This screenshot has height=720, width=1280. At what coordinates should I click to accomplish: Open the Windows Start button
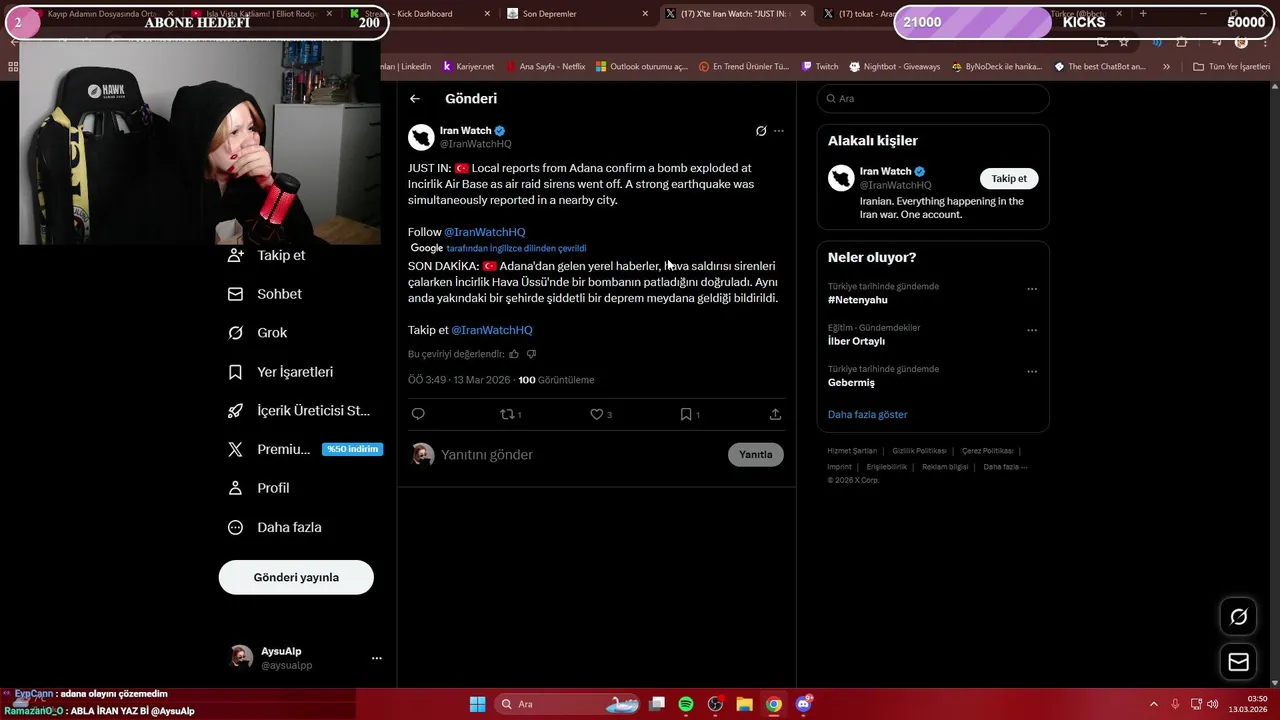coord(477,704)
